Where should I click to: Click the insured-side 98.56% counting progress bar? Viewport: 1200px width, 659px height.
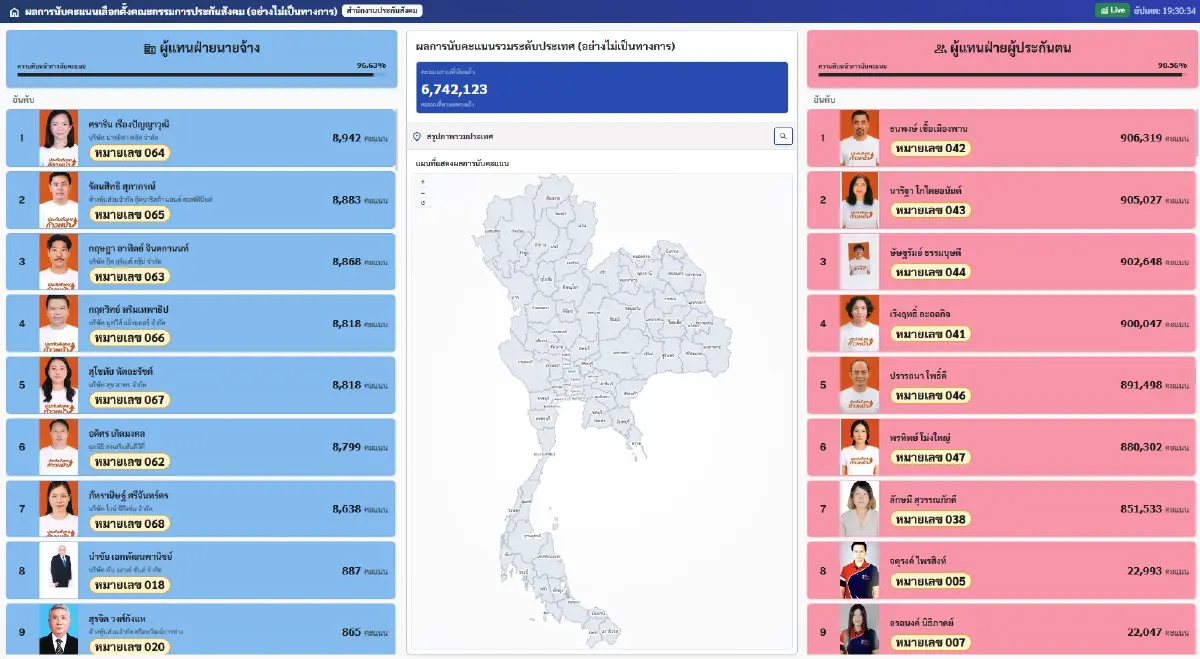pos(1002,74)
